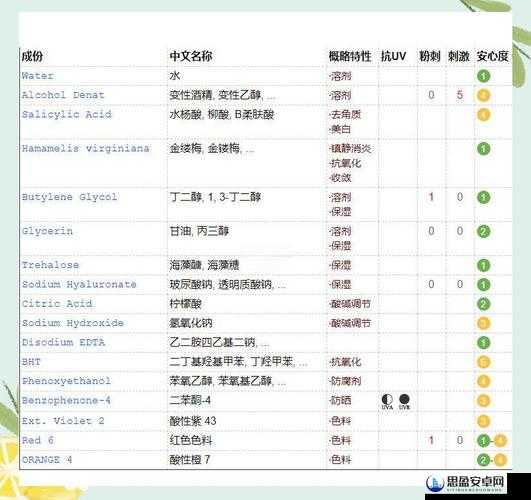Click the green badge in the Red 6 row

484,440
